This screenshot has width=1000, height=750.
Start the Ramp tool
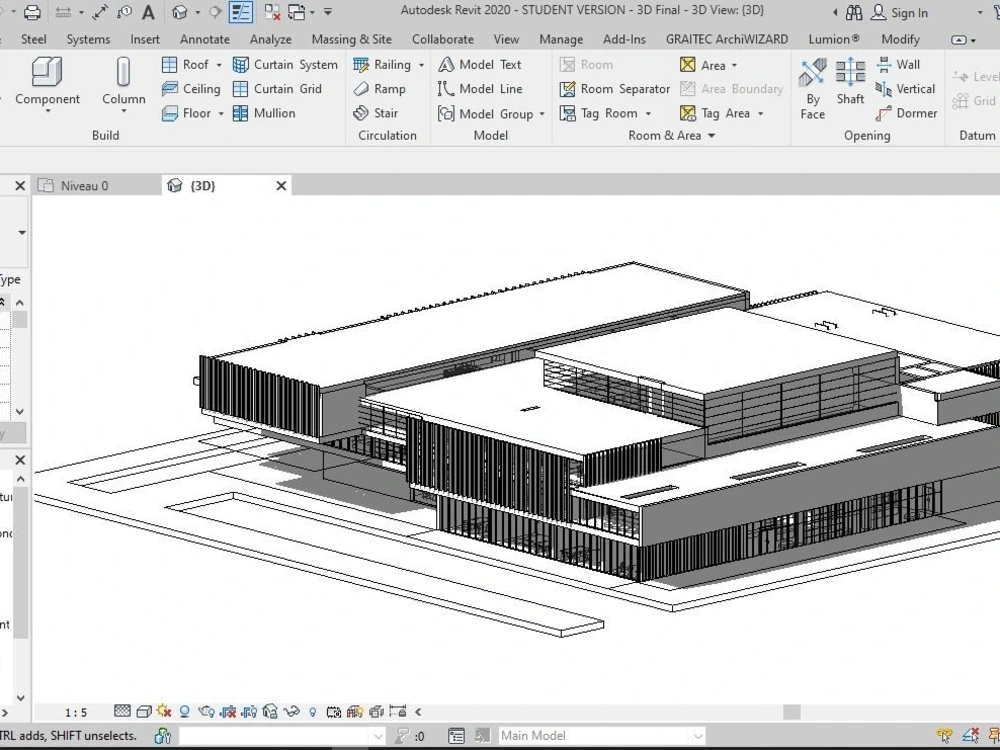tap(379, 89)
